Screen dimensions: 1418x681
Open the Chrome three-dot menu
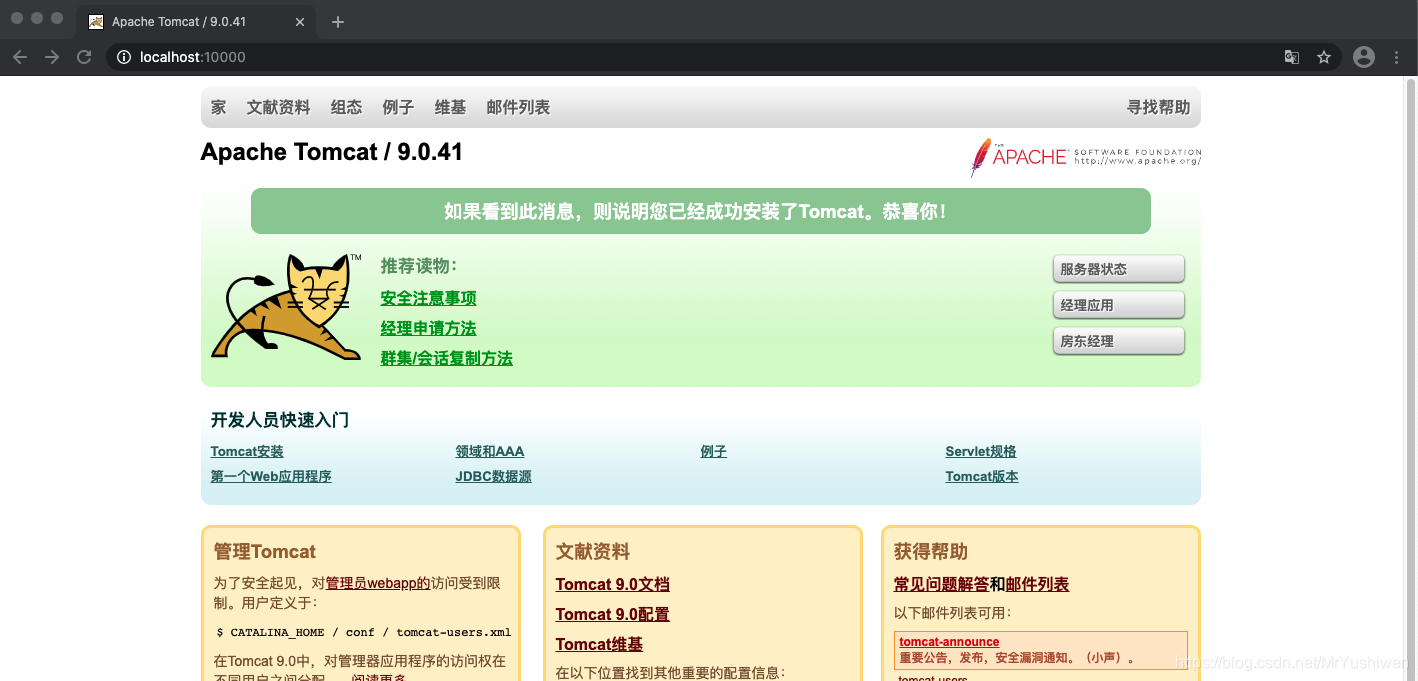pyautogui.click(x=1397, y=57)
